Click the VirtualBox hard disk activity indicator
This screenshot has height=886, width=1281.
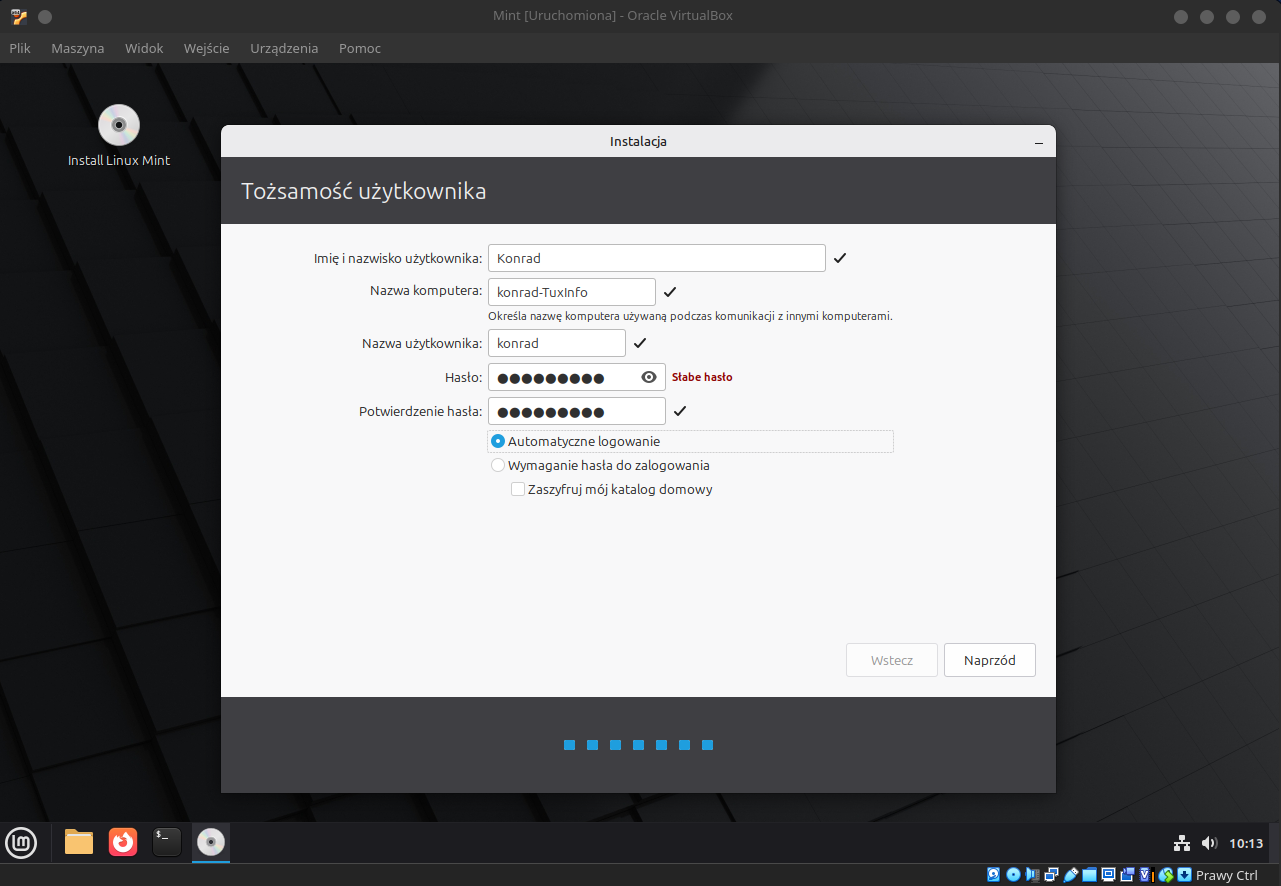[x=993, y=875]
